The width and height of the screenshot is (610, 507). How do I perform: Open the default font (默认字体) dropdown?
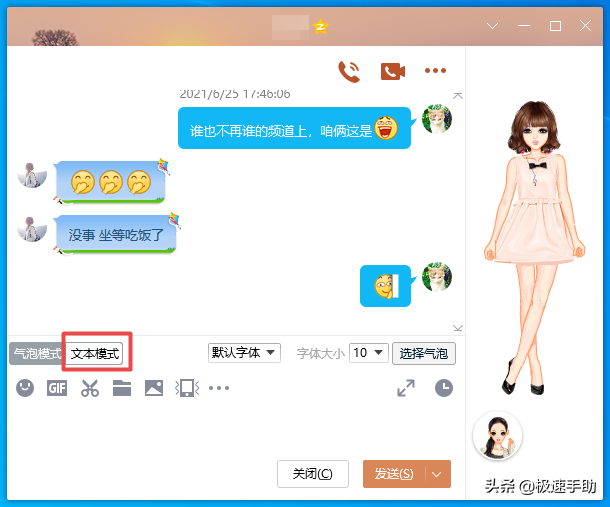click(244, 353)
